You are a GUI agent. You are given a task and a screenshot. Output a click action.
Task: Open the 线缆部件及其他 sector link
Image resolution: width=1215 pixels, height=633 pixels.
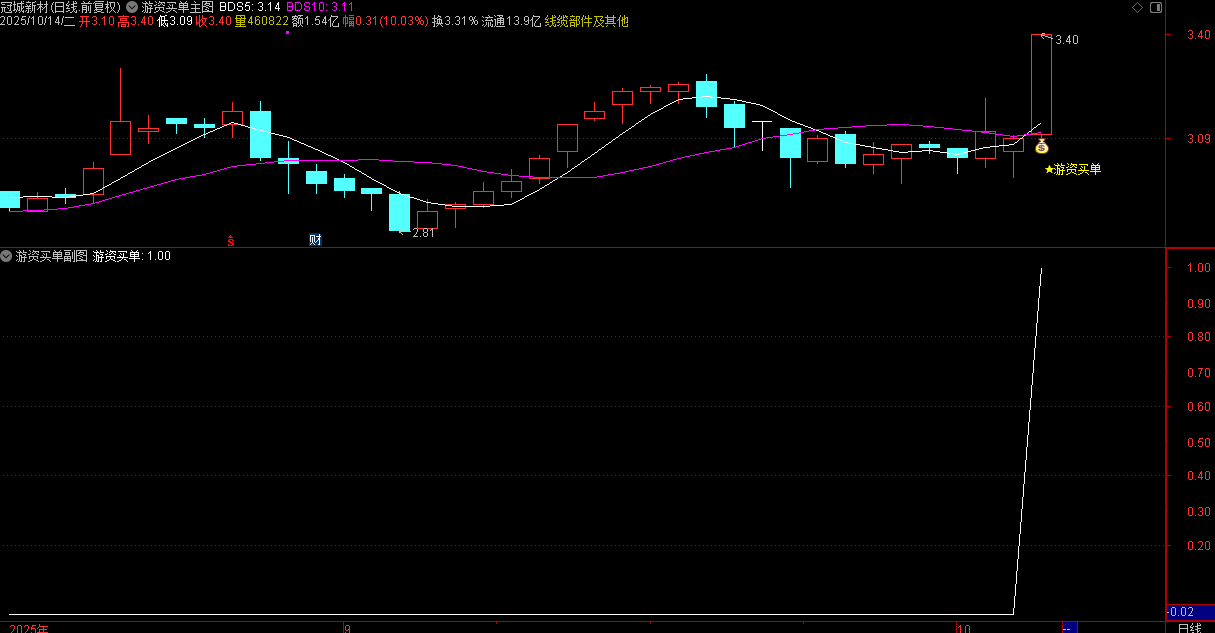[587, 20]
